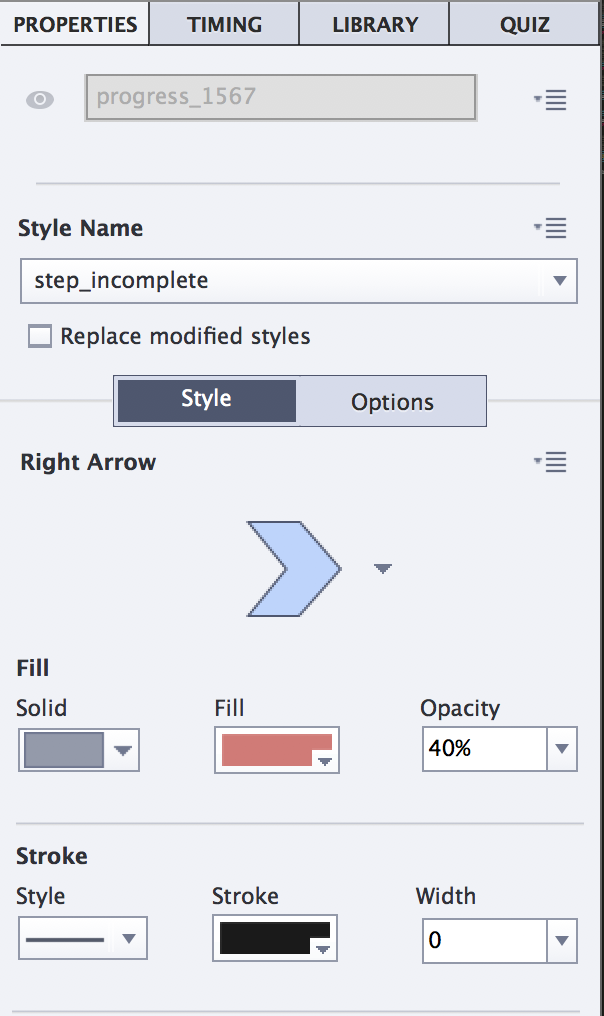Open Style Name options menu icon
The height and width of the screenshot is (1016, 604).
point(550,227)
